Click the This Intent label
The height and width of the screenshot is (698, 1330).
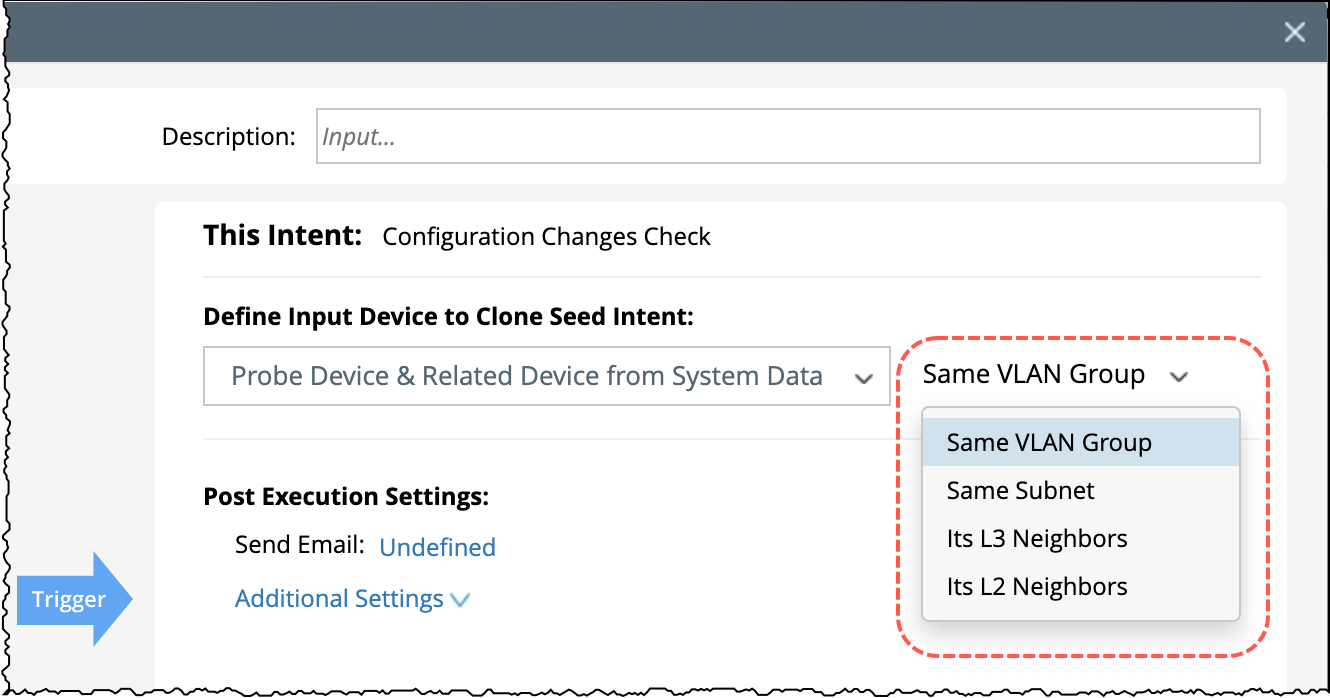(282, 236)
